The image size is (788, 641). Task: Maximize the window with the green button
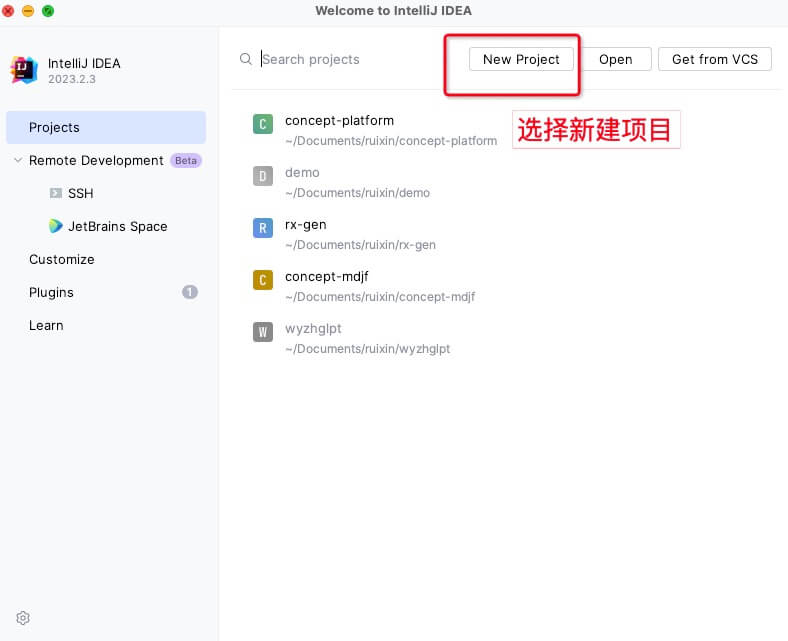pyautogui.click(x=48, y=11)
